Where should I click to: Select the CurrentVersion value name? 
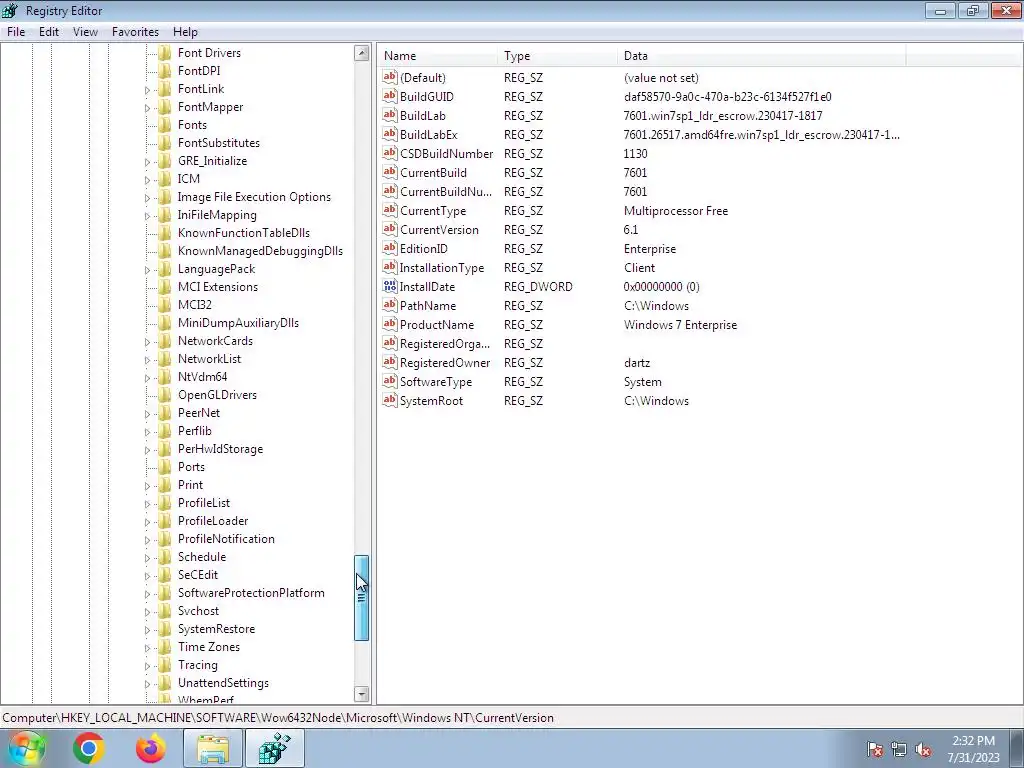tap(439, 229)
